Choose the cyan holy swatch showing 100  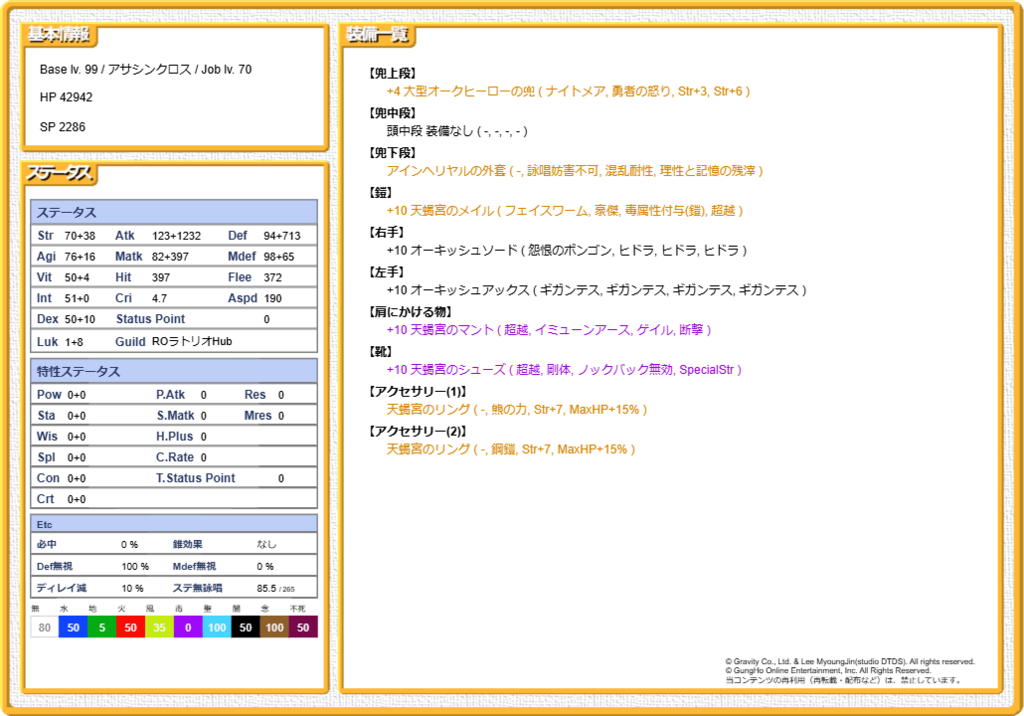(217, 627)
